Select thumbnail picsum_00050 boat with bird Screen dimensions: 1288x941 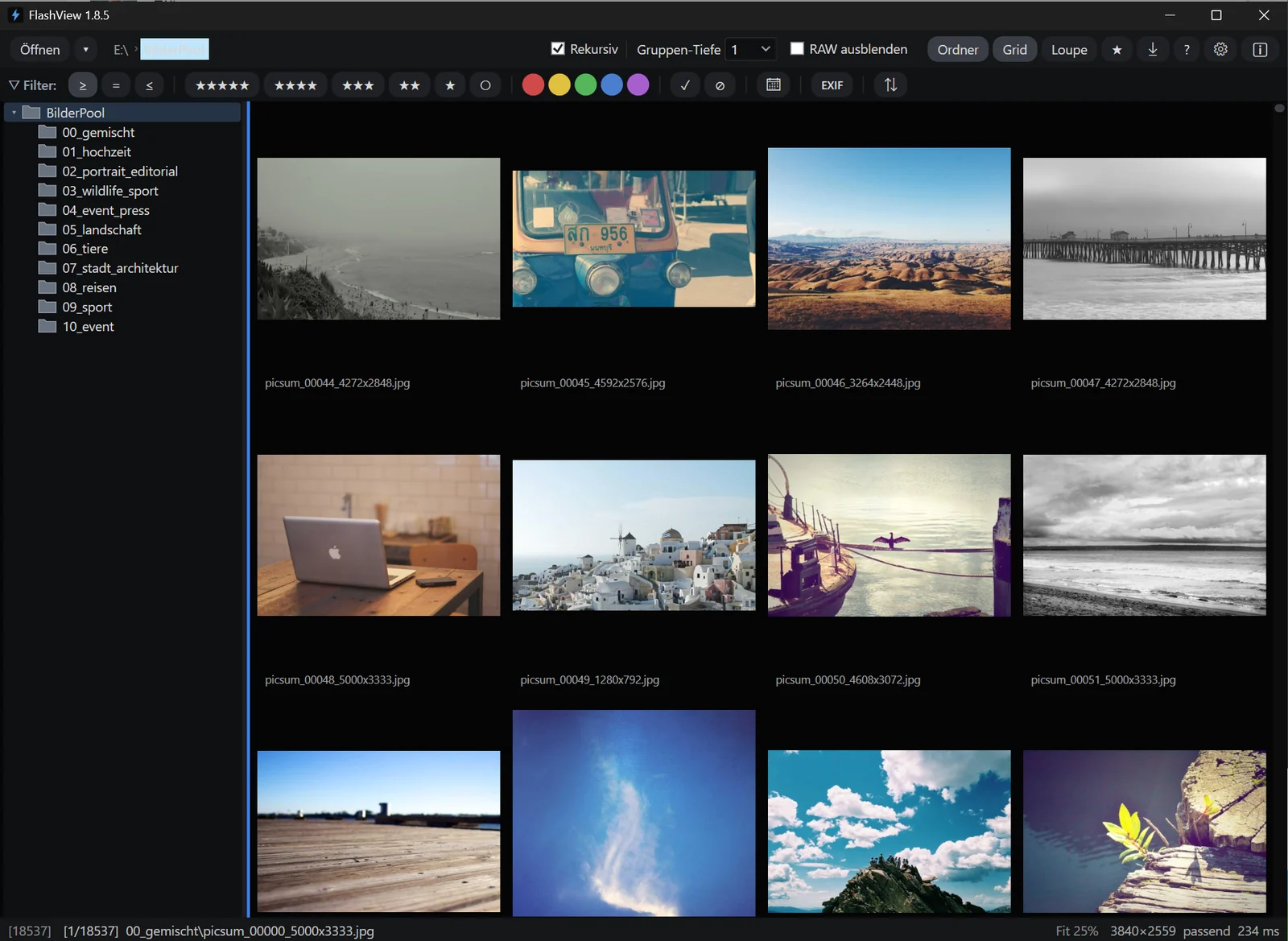[889, 535]
